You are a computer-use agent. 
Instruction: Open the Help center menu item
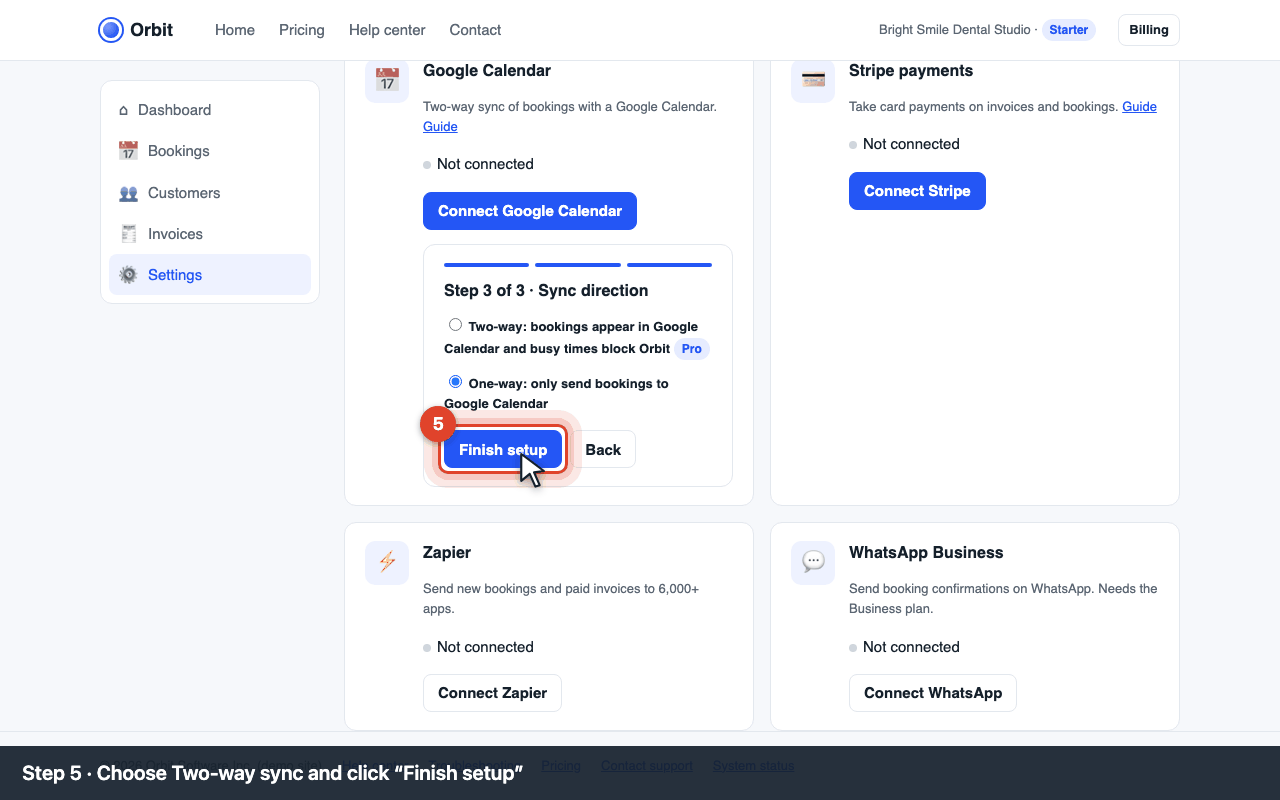387,30
